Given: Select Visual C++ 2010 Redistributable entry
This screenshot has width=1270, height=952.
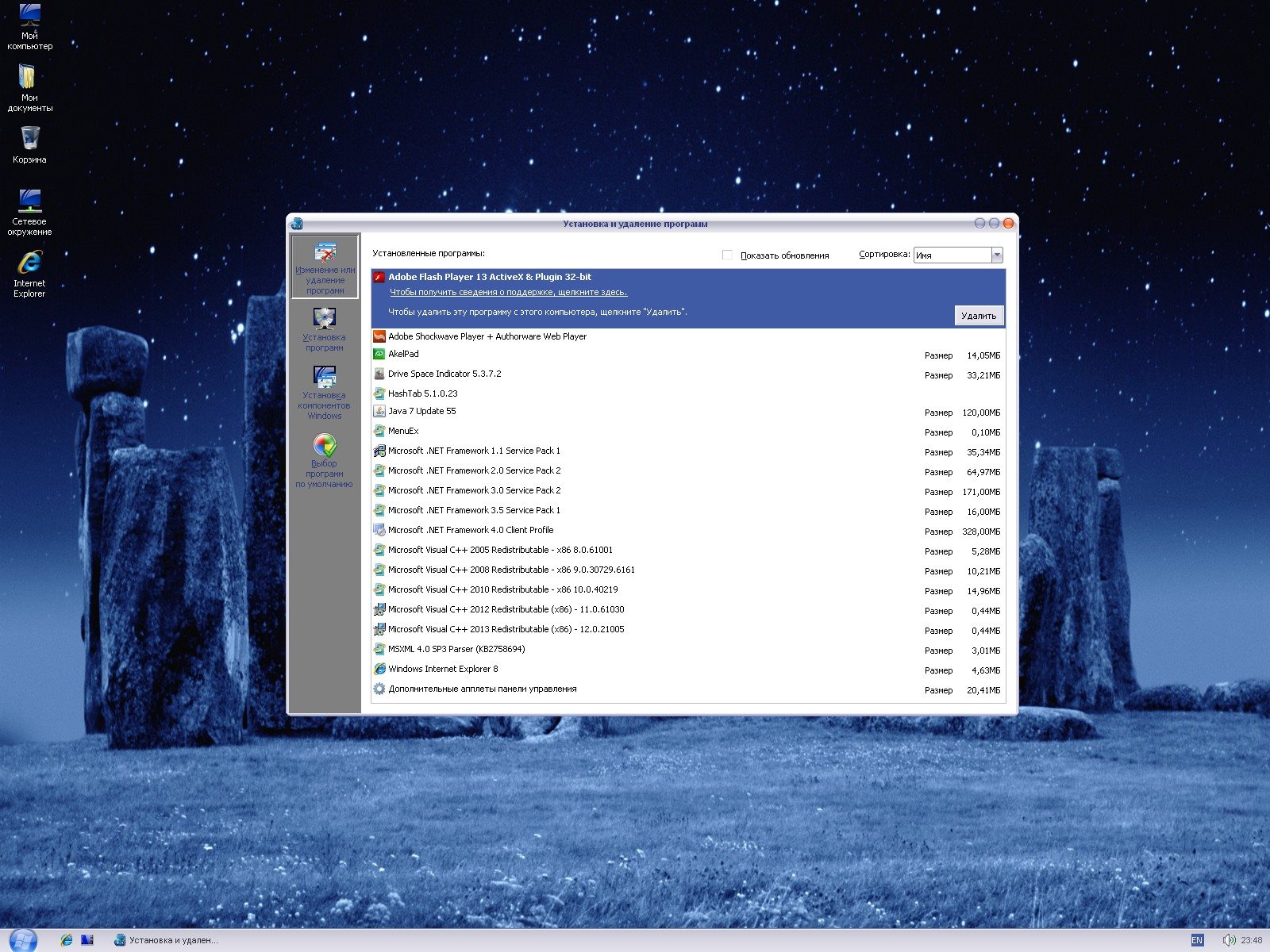Looking at the screenshot, I should [x=688, y=590].
